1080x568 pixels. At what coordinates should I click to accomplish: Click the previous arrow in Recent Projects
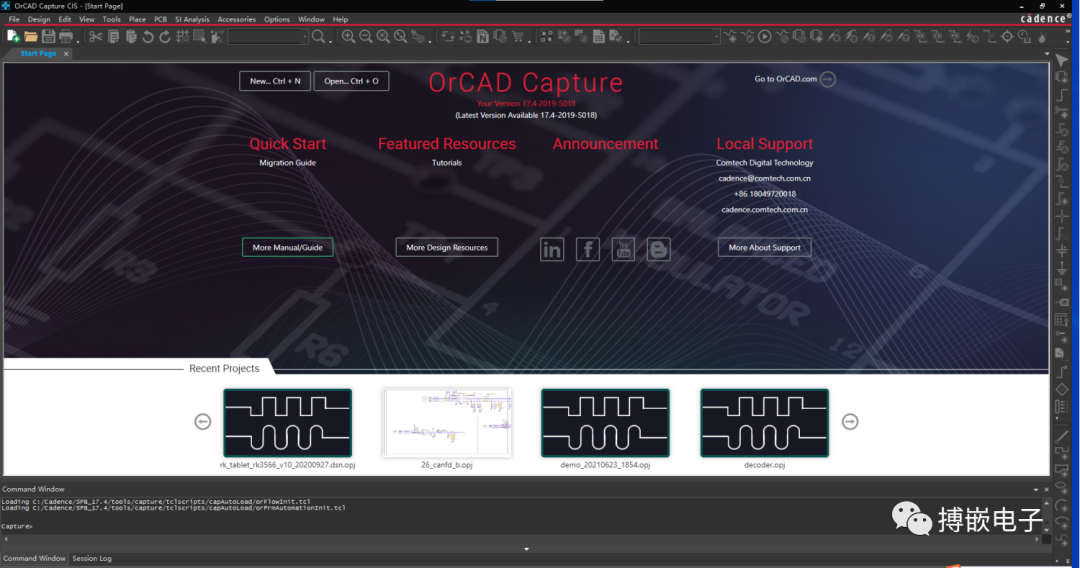pyautogui.click(x=202, y=422)
